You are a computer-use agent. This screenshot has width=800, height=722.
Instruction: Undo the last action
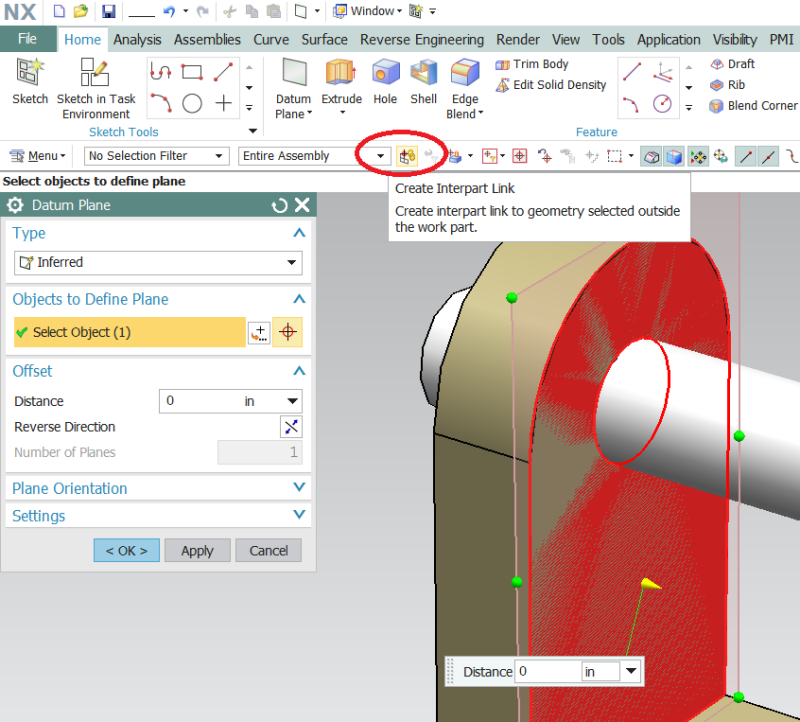(169, 11)
